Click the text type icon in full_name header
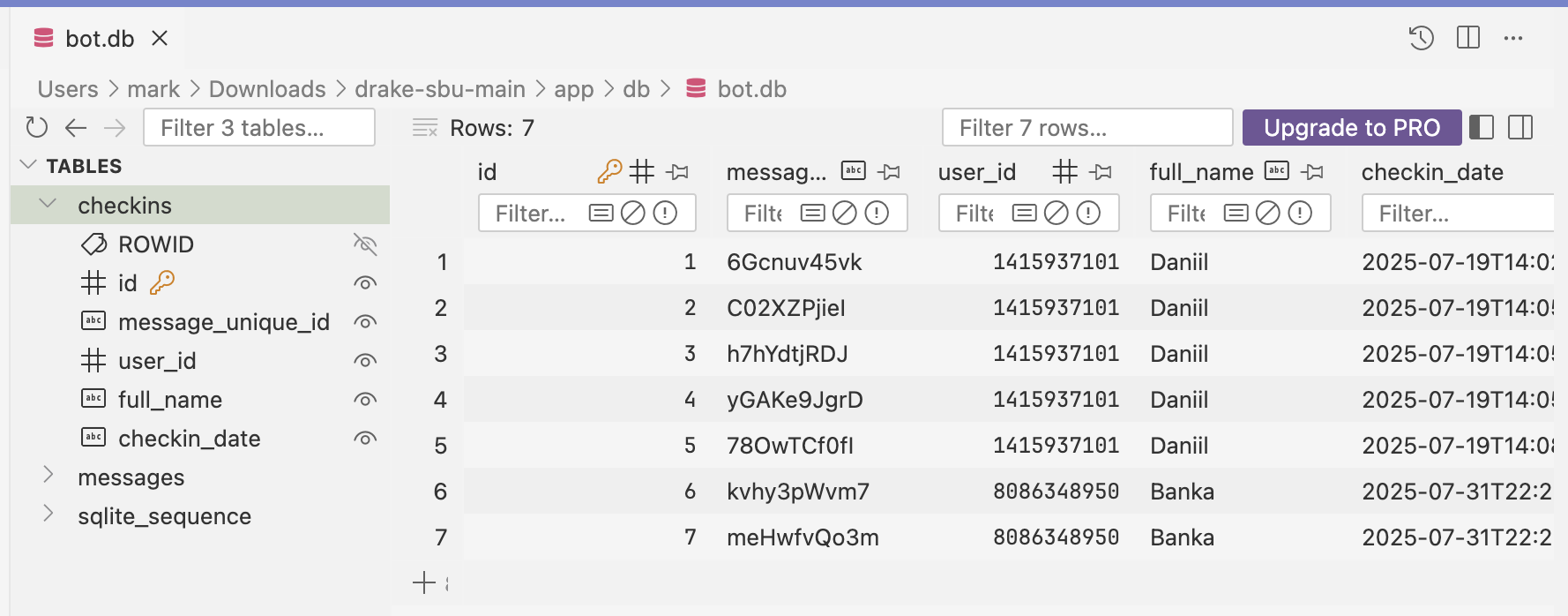Screen dimensions: 1568x616 pos(1277,171)
